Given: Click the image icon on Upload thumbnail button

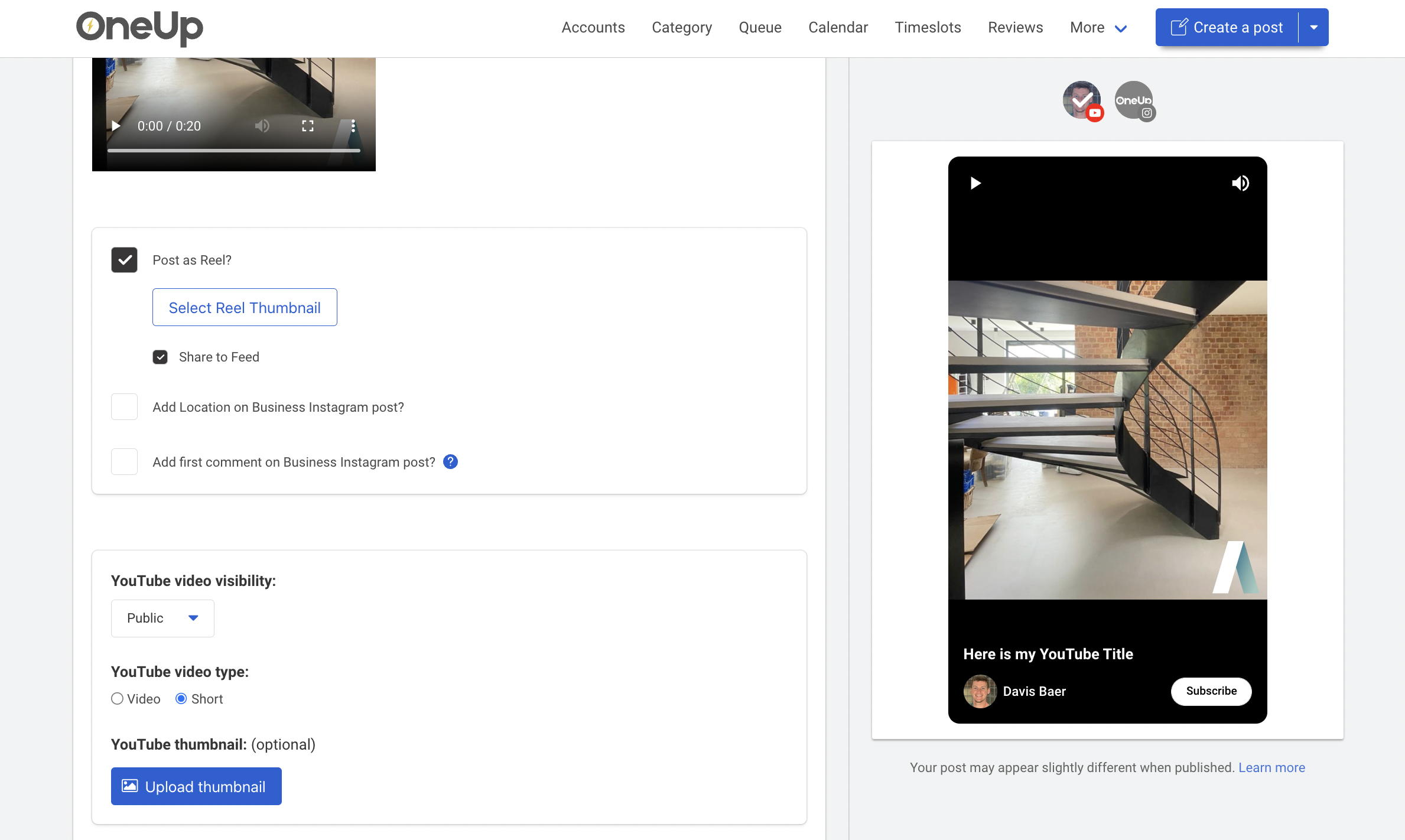Looking at the screenshot, I should pos(130,786).
